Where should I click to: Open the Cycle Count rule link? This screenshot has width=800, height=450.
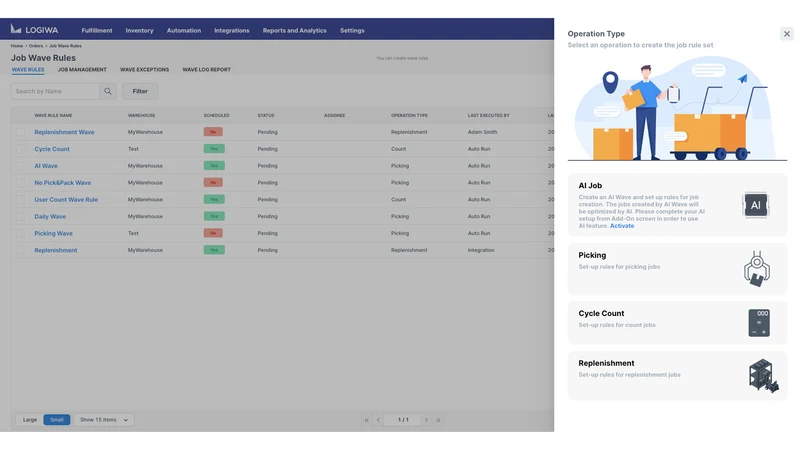(52, 149)
